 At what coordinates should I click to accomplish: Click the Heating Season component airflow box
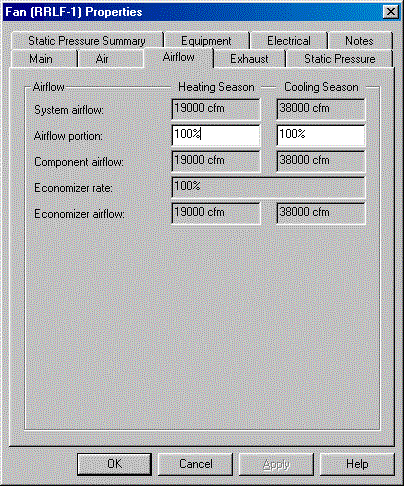(x=216, y=161)
